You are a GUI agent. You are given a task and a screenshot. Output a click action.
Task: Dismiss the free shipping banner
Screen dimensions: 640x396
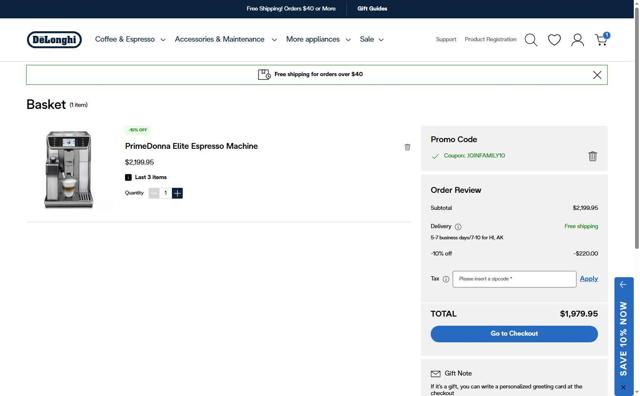tap(597, 75)
